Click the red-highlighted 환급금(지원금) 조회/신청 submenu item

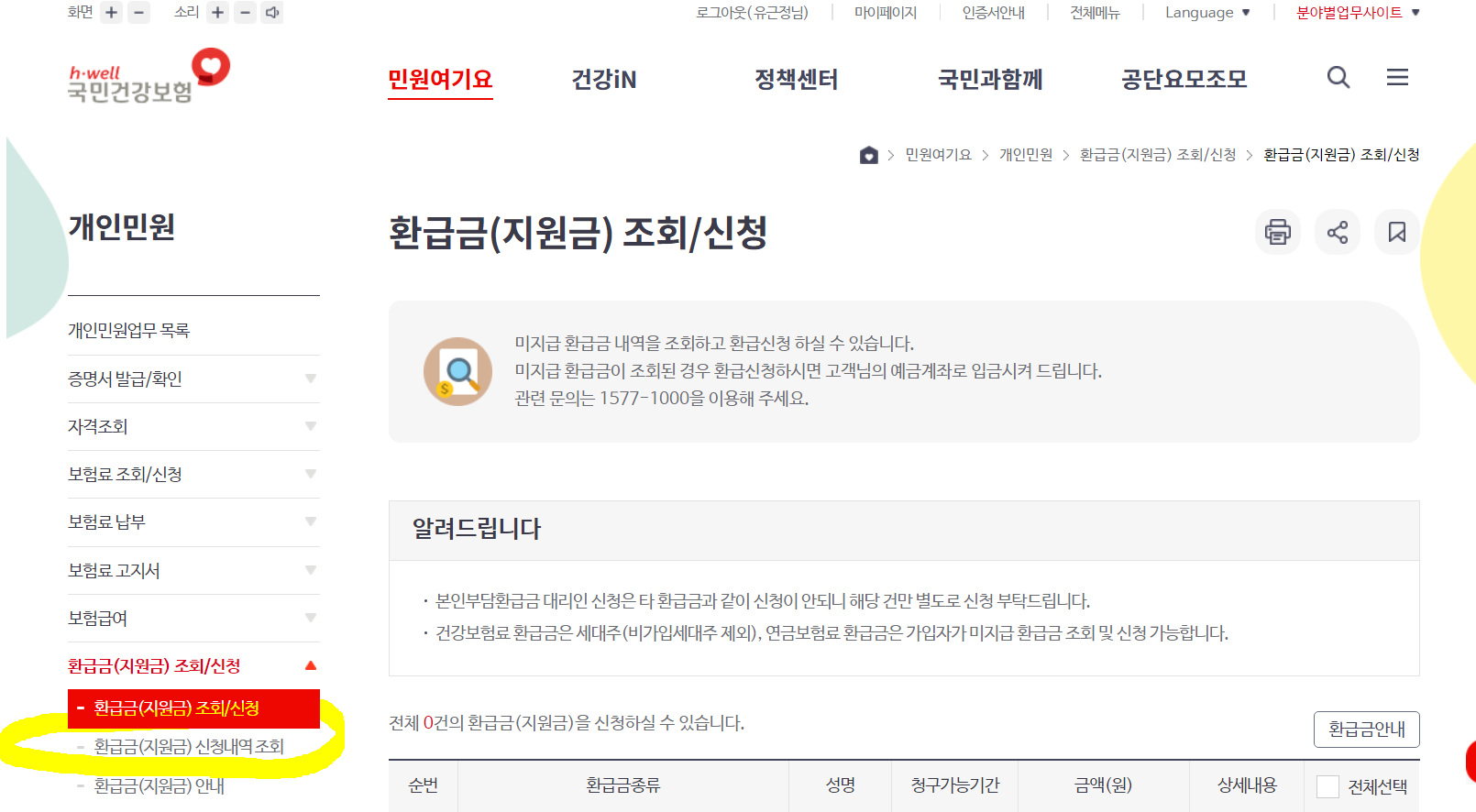(193, 708)
